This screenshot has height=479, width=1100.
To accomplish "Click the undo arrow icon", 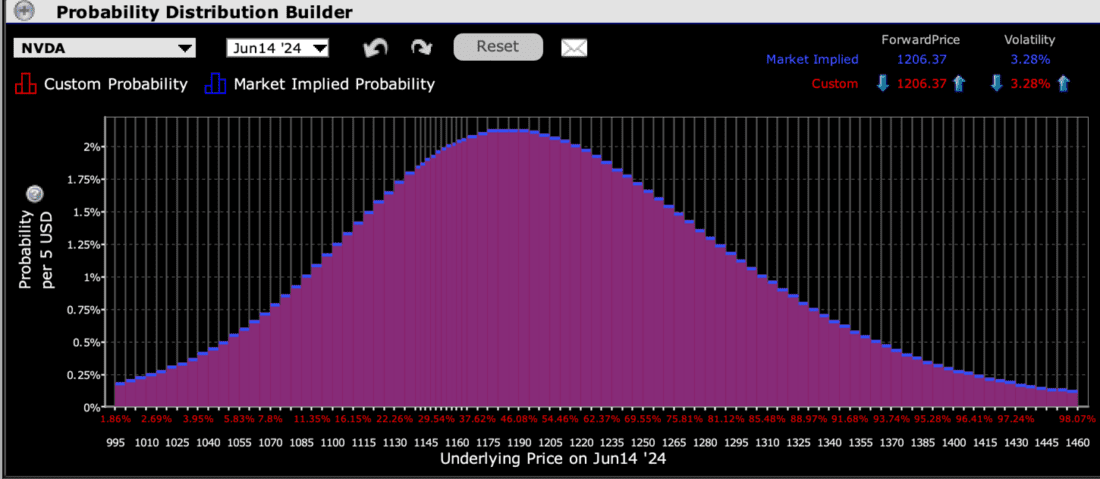I will [375, 48].
